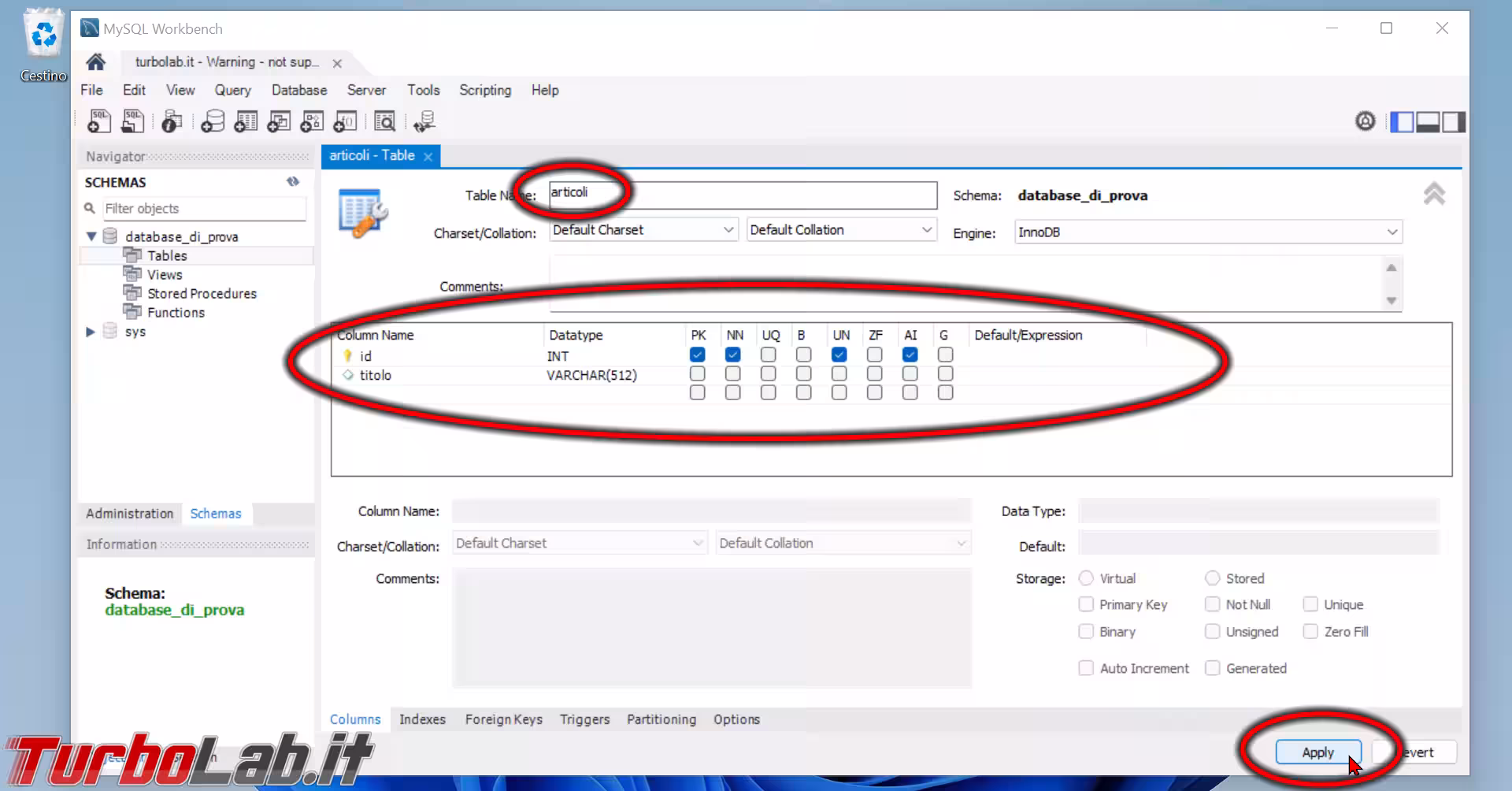Click the reconnect to DBMS icon
1512x791 pixels.
point(424,121)
